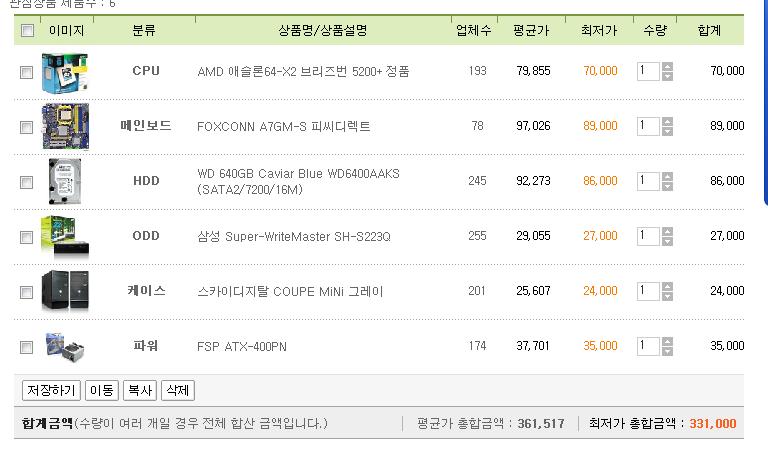This screenshot has width=768, height=453.
Task: Click the 저장하기 button
Action: [x=51, y=390]
